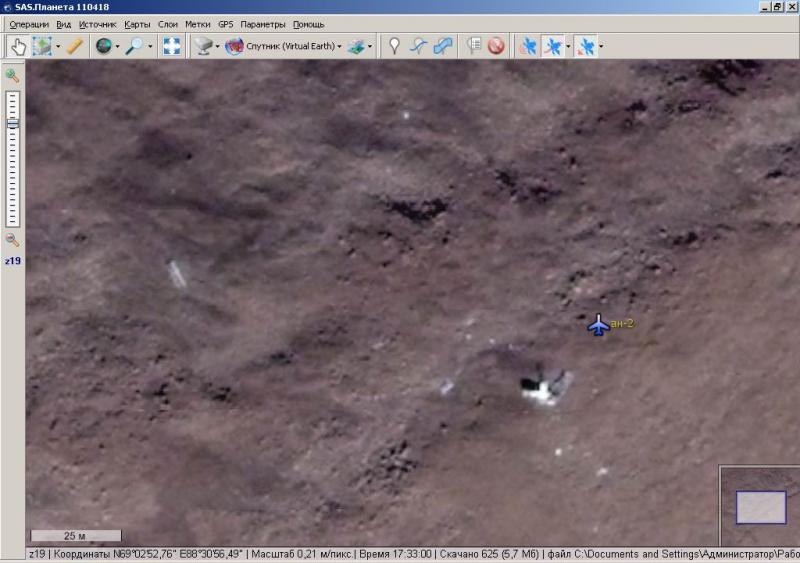The height and width of the screenshot is (563, 800).
Task: Toggle the third GPS satellite button
Action: click(x=586, y=46)
